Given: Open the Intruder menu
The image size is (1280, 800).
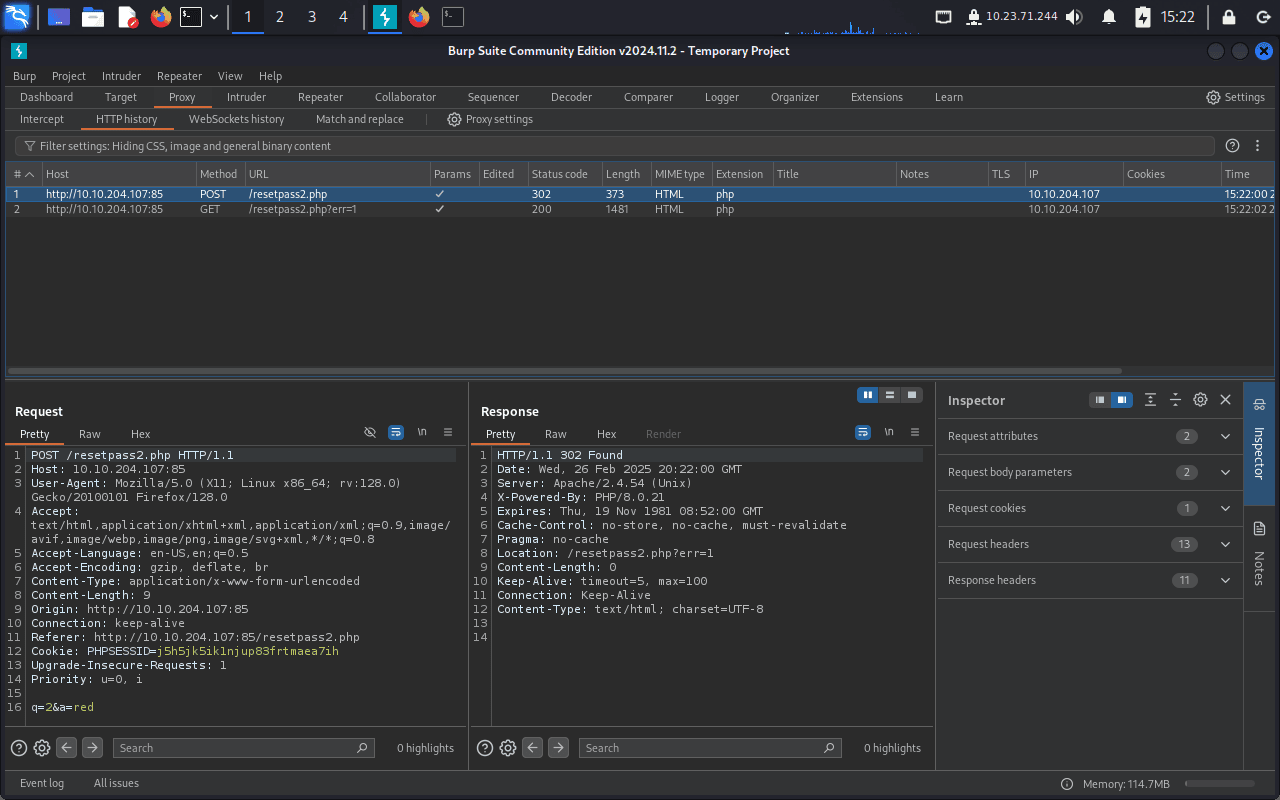Looking at the screenshot, I should pyautogui.click(x=121, y=76).
